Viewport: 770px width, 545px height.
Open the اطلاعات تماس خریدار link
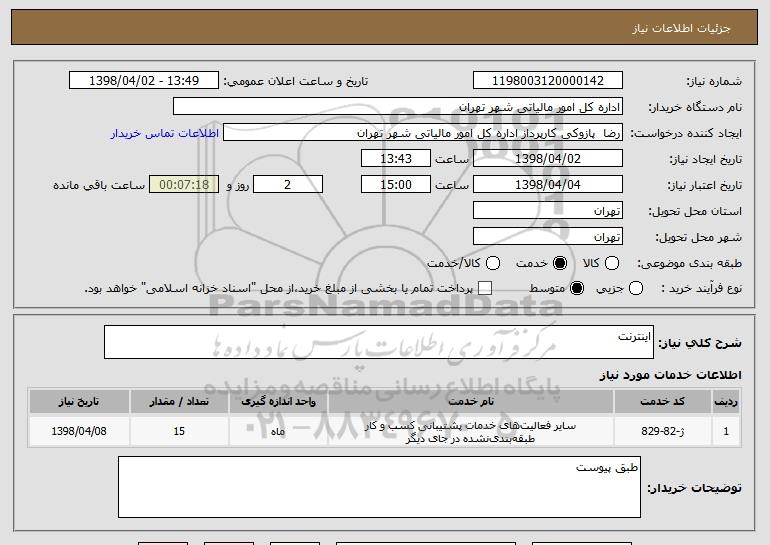[x=165, y=133]
